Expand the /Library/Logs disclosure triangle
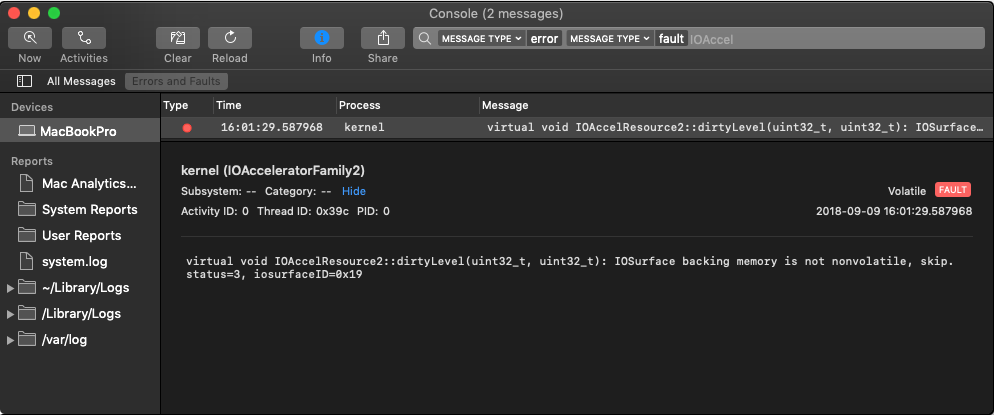 (x=10, y=314)
